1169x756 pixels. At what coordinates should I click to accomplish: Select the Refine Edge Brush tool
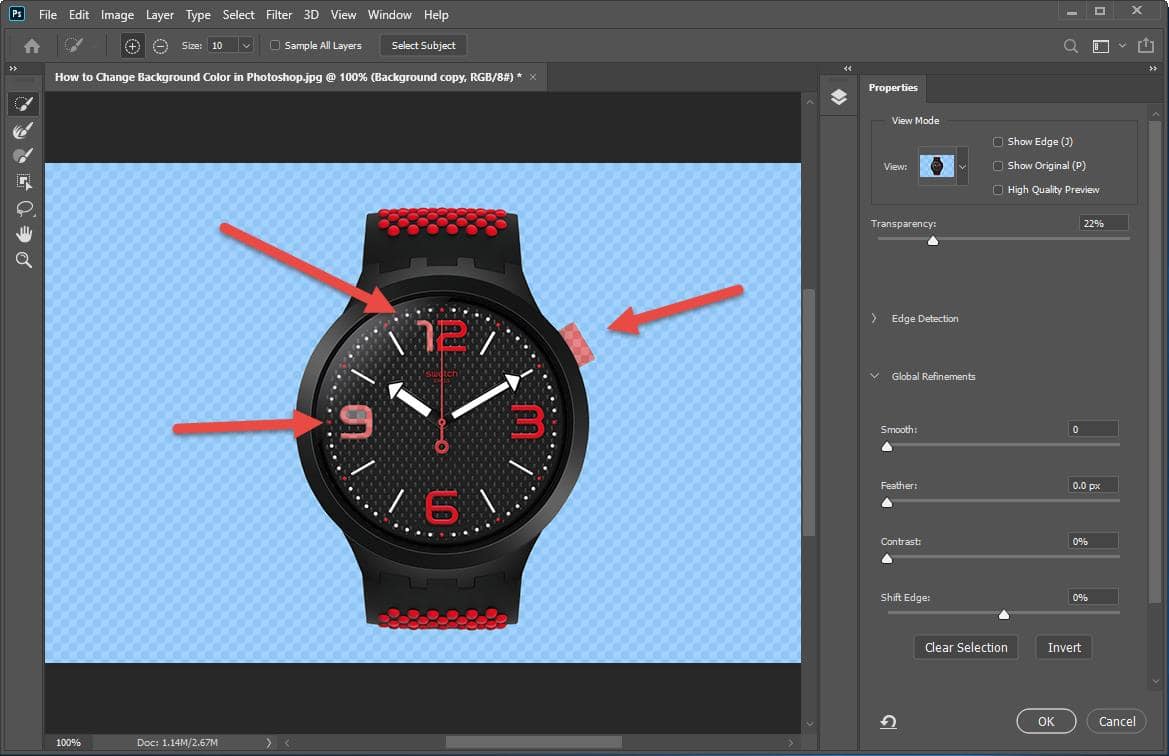[22, 130]
